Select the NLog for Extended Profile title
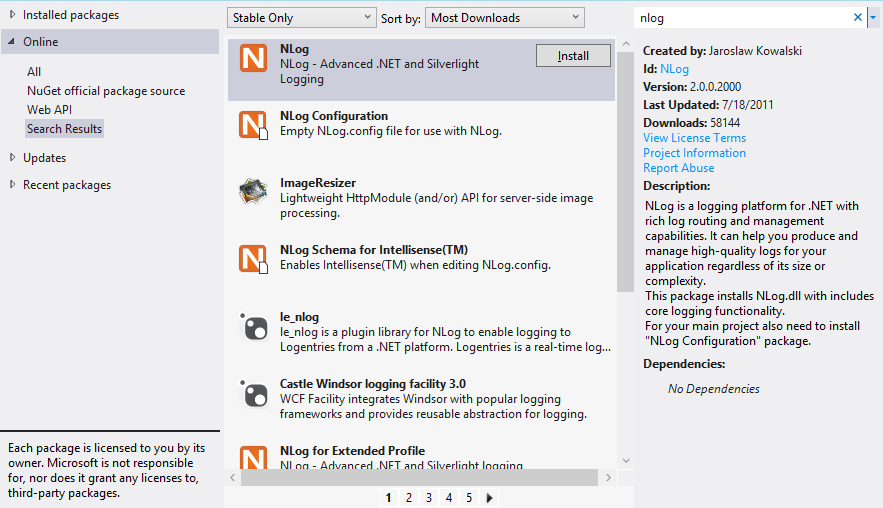Viewport: 883px width, 508px height. [x=352, y=451]
